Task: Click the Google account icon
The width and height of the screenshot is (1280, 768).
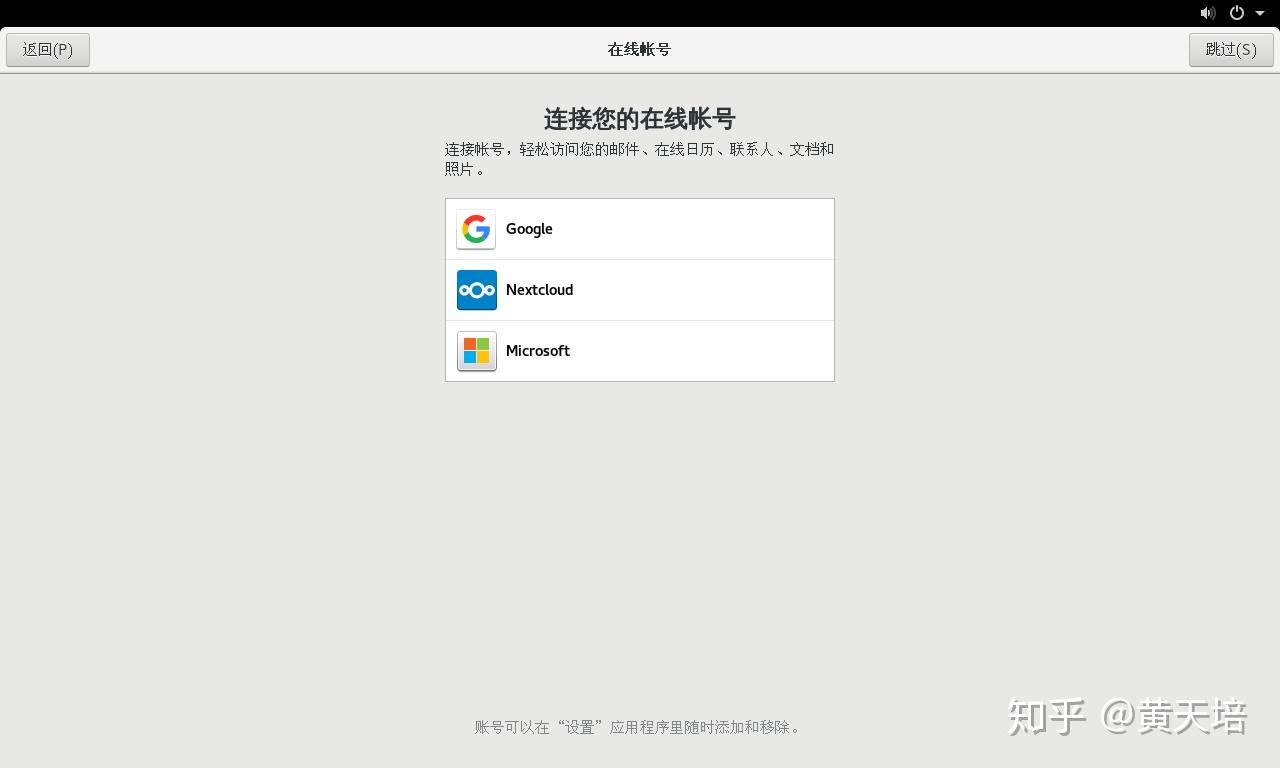Action: [x=476, y=229]
